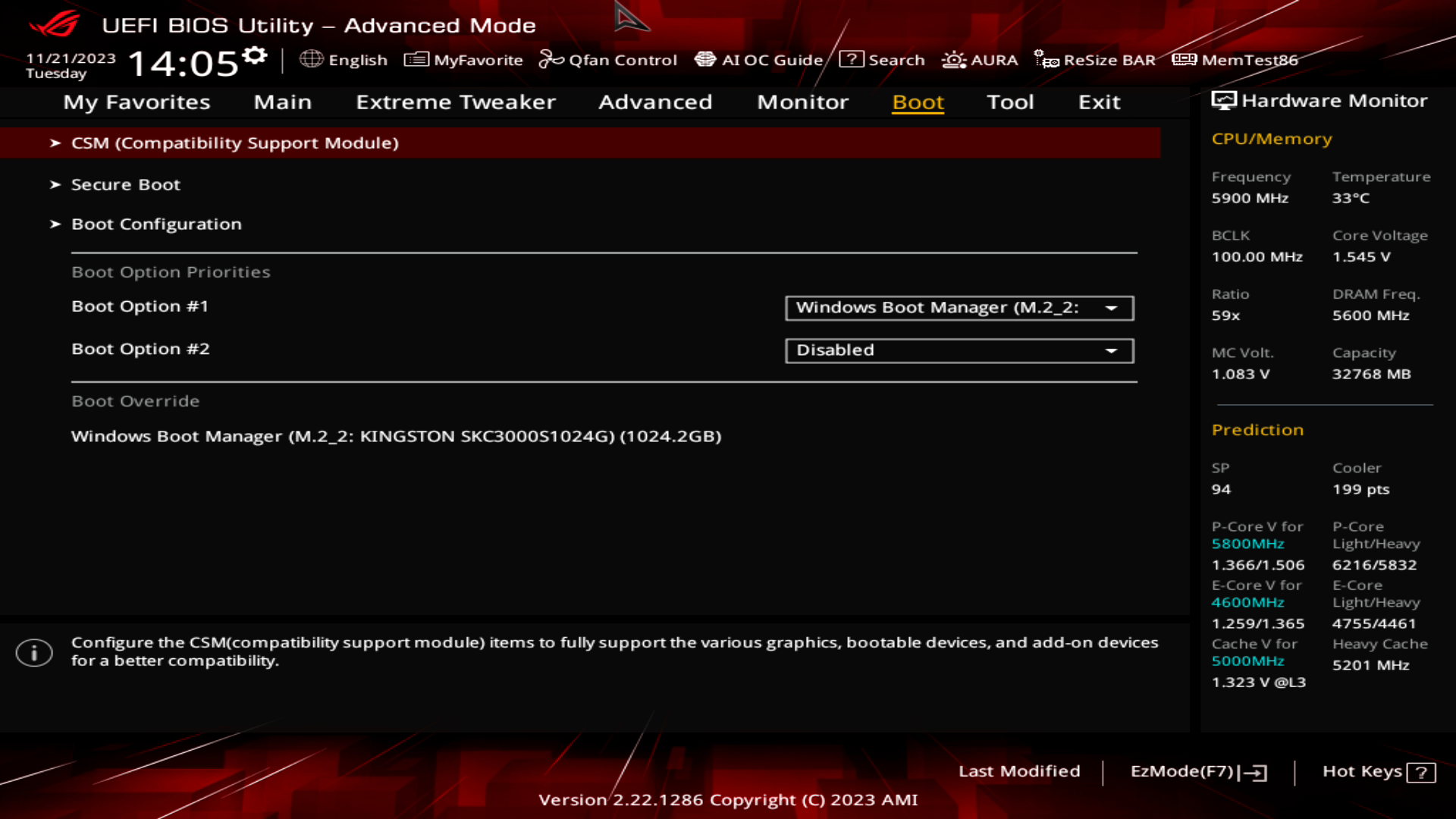Open the Boot Option #2 dropdown
The width and height of the screenshot is (1456, 819).
[959, 350]
